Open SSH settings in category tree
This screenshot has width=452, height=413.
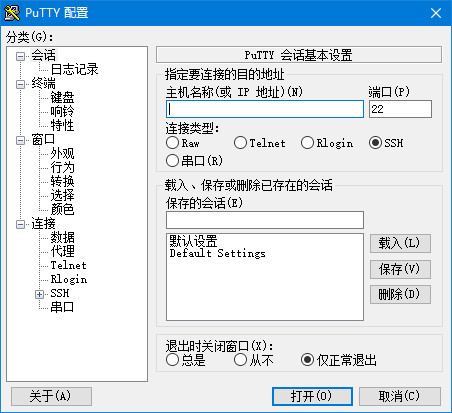pyautogui.click(x=60, y=293)
